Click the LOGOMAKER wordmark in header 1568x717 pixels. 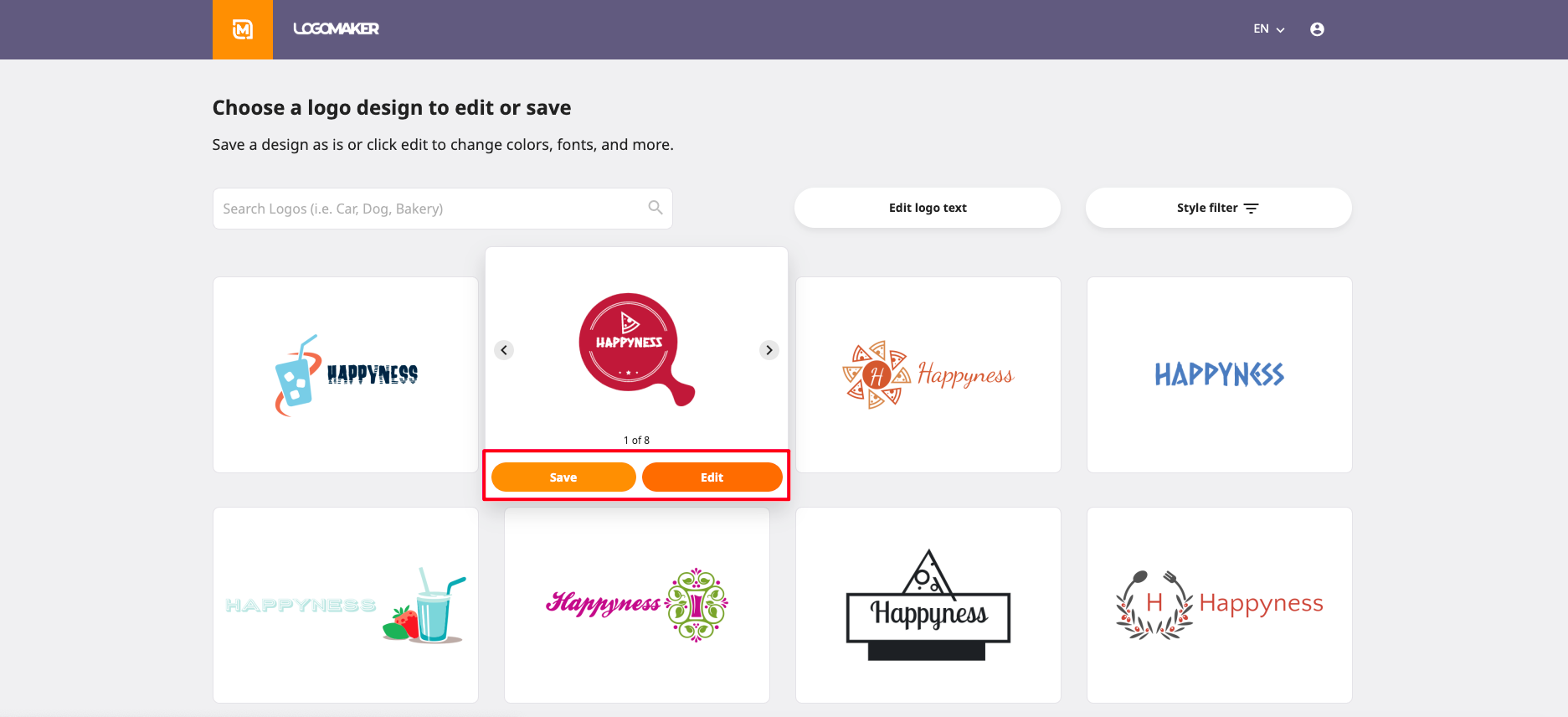(x=336, y=29)
